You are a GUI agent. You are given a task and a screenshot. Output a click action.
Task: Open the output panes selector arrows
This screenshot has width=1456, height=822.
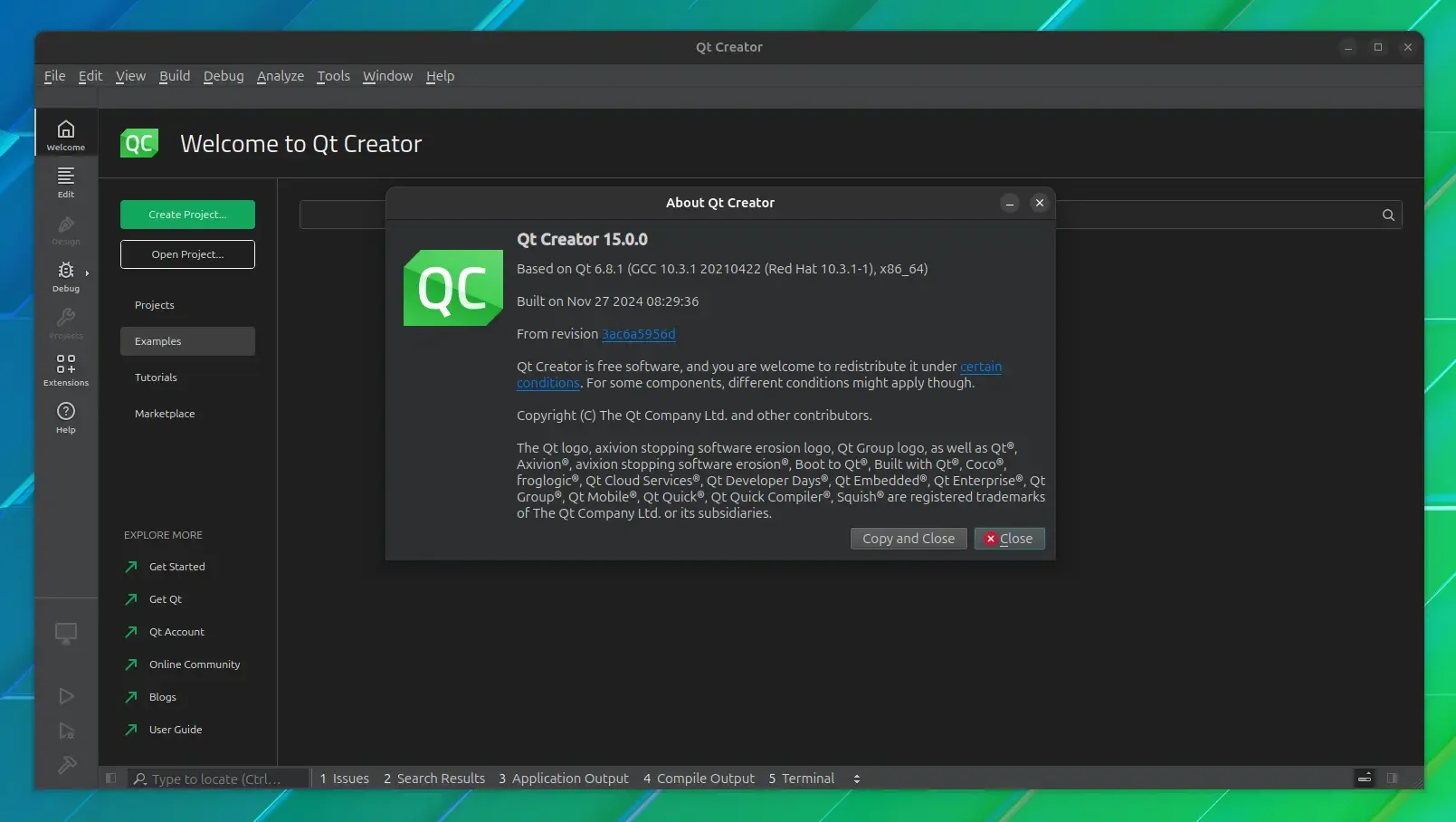click(857, 779)
